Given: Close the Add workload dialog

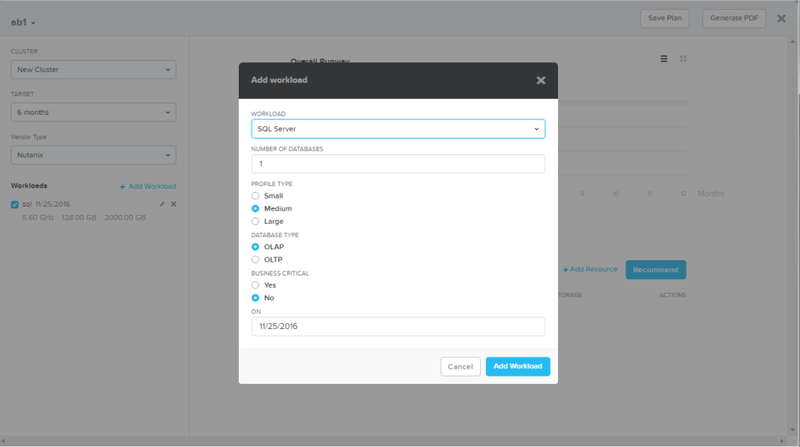Looking at the screenshot, I should pos(541,80).
